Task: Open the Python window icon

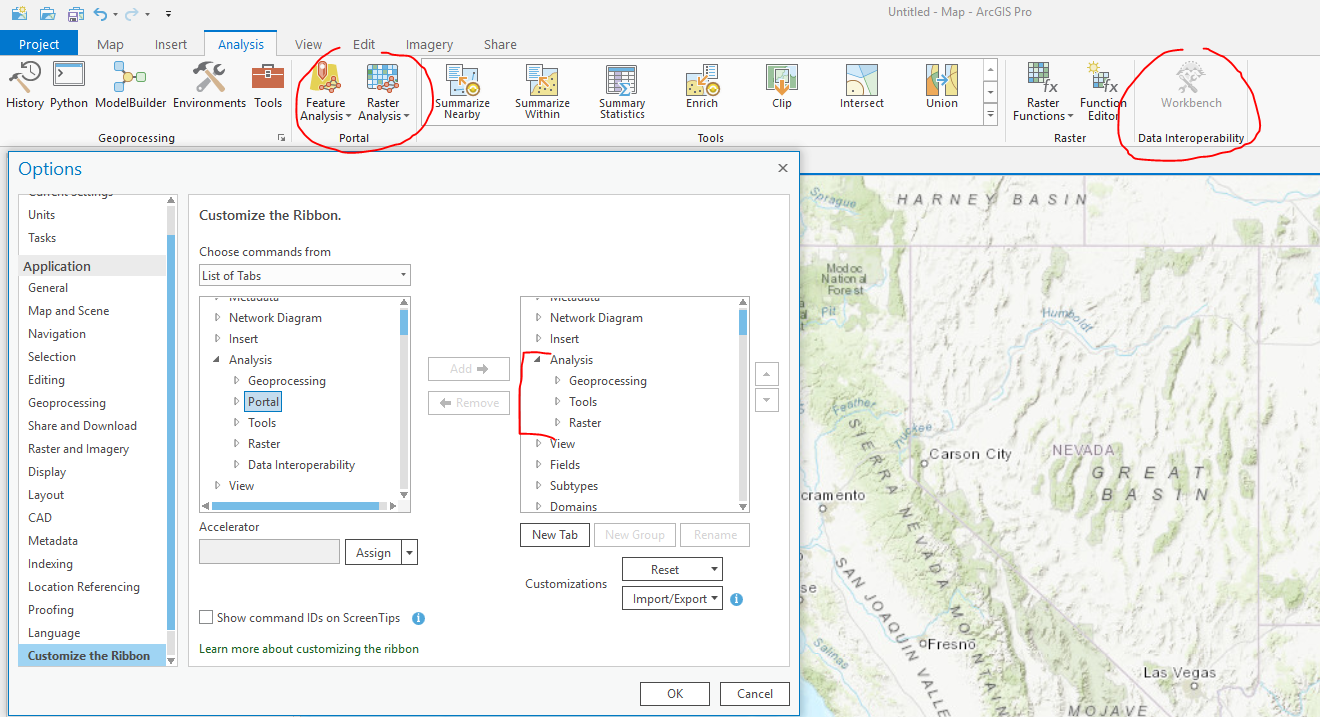Action: pyautogui.click(x=69, y=85)
